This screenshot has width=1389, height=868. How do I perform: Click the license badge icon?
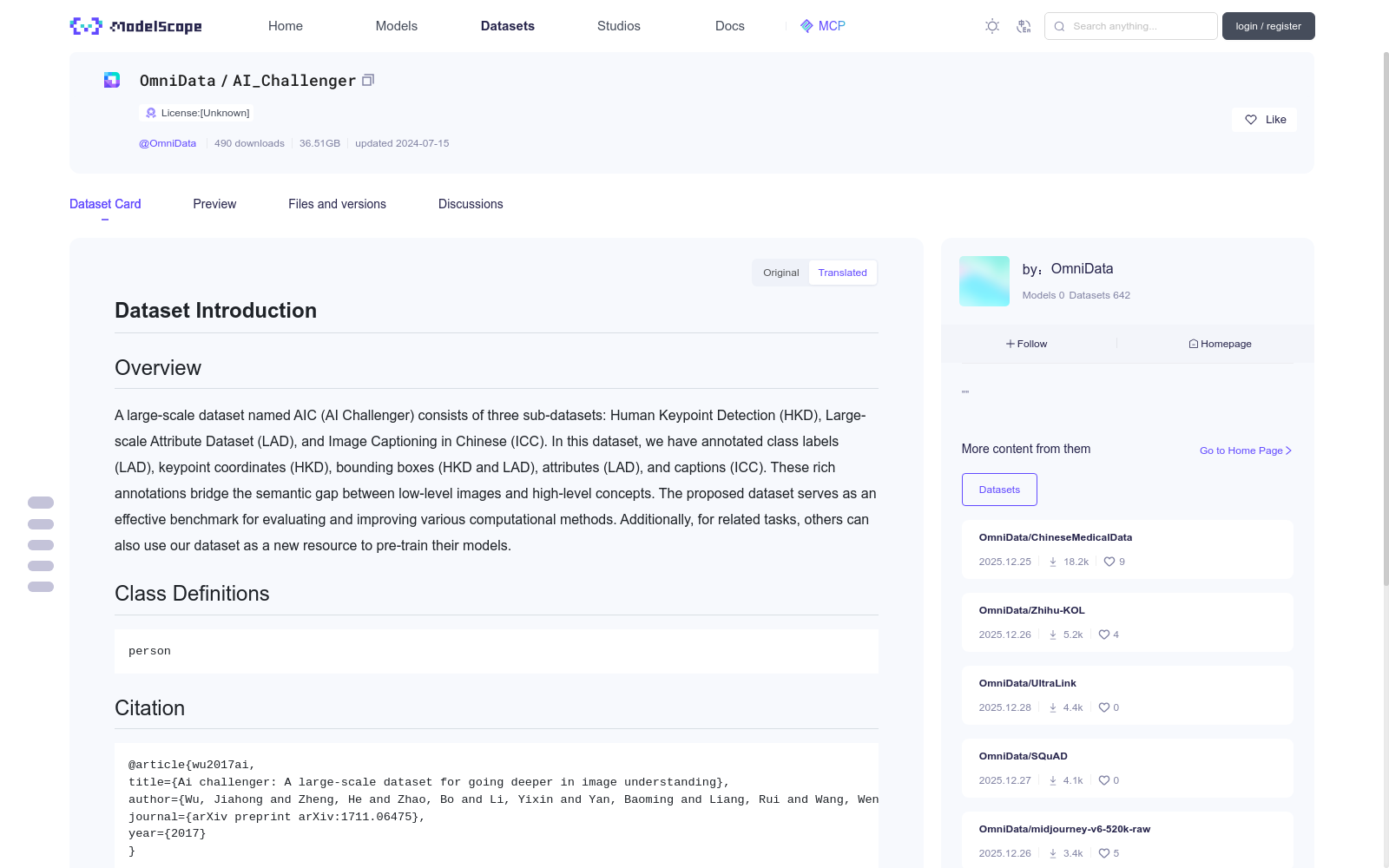pyautogui.click(x=151, y=113)
